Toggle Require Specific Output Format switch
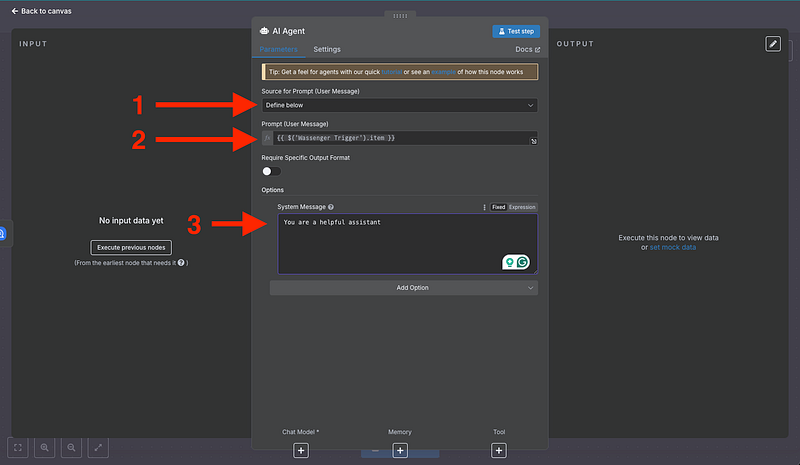 pyautogui.click(x=271, y=171)
